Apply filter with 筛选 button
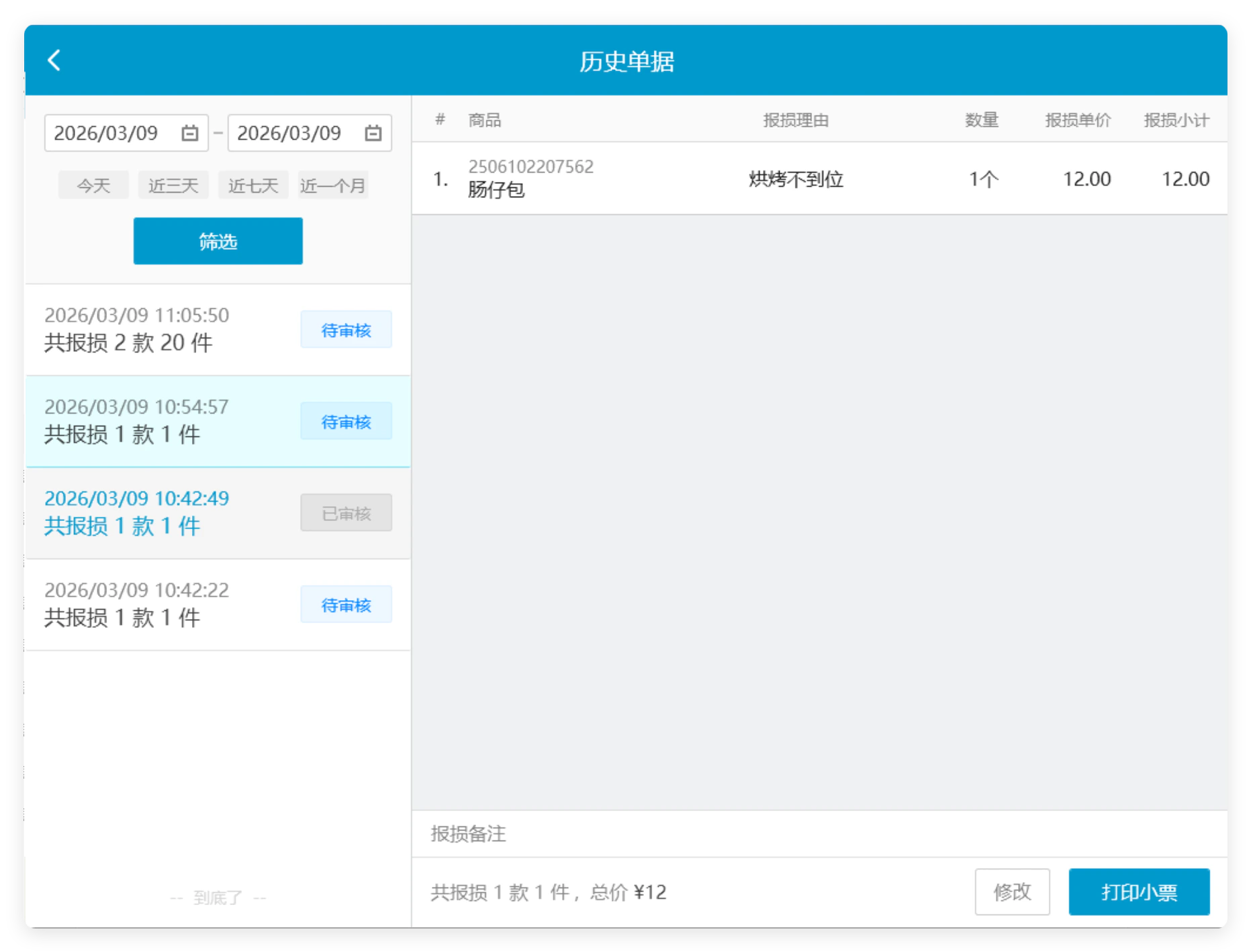Screen dimensions: 1251x952 218,241
